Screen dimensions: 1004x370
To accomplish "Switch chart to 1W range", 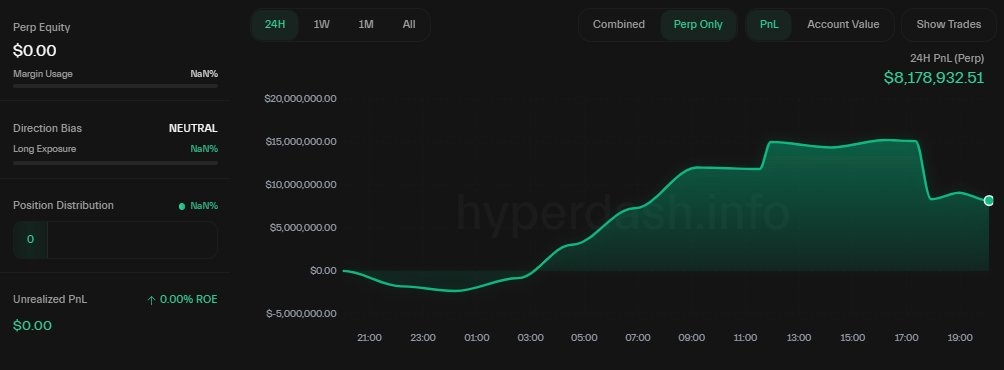I will click(321, 25).
